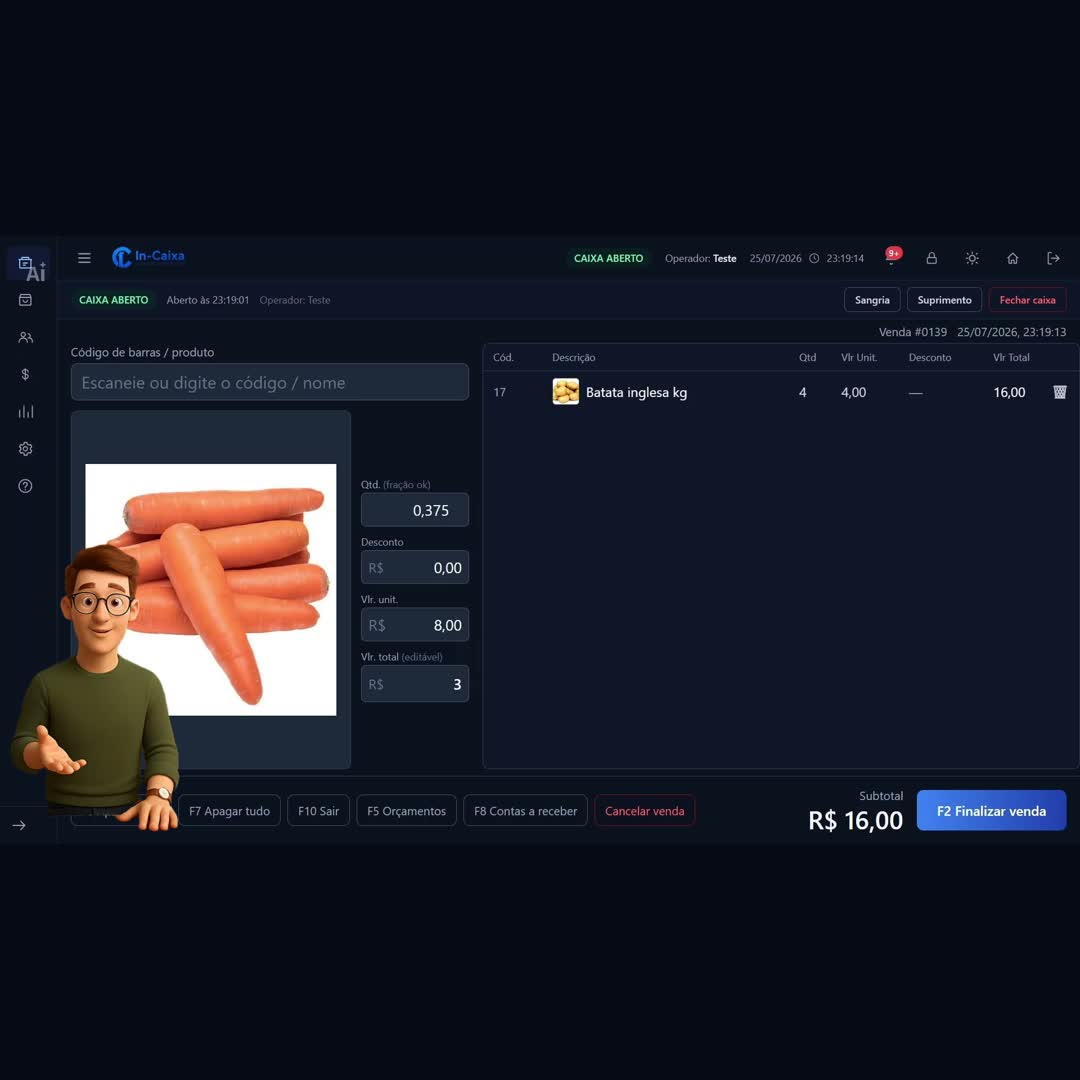Open the POS register sidebar icon
1080x1080 pixels.
coord(25,262)
